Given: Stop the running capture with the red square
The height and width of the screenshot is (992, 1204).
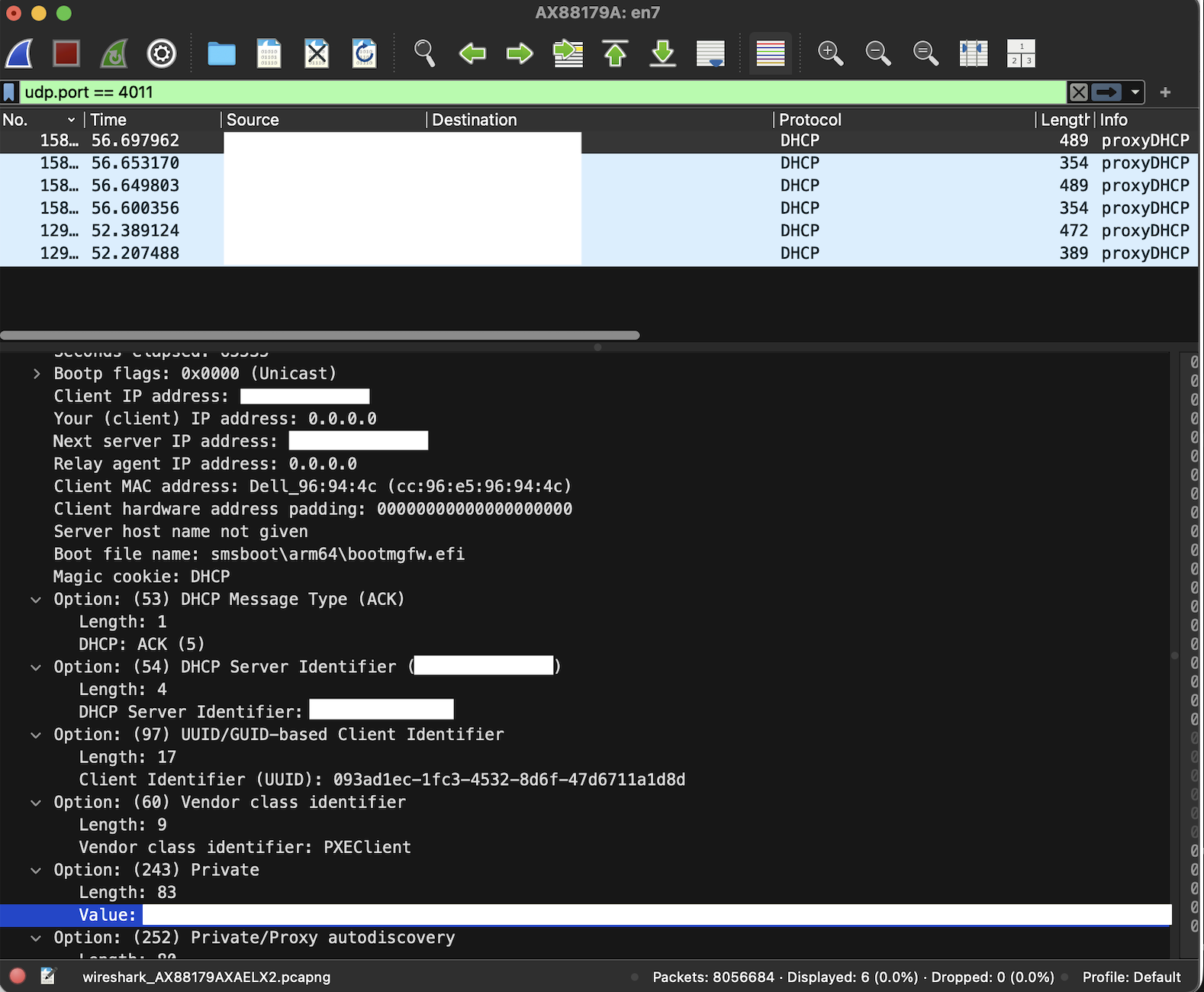Looking at the screenshot, I should 66,53.
